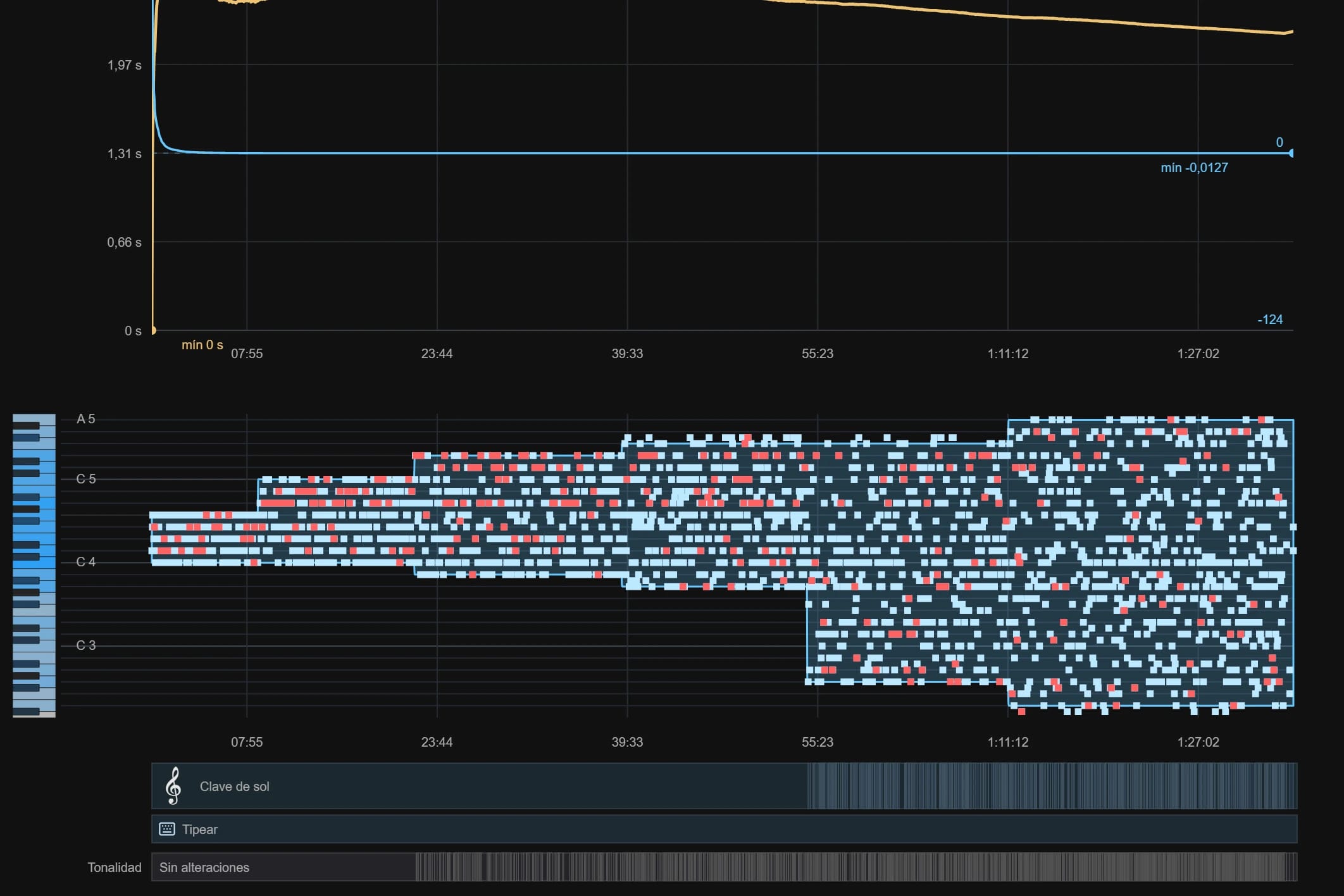The image size is (1344, 896).
Task: Click 1:11:12 on the piano roll time axis
Action: click(x=1008, y=742)
